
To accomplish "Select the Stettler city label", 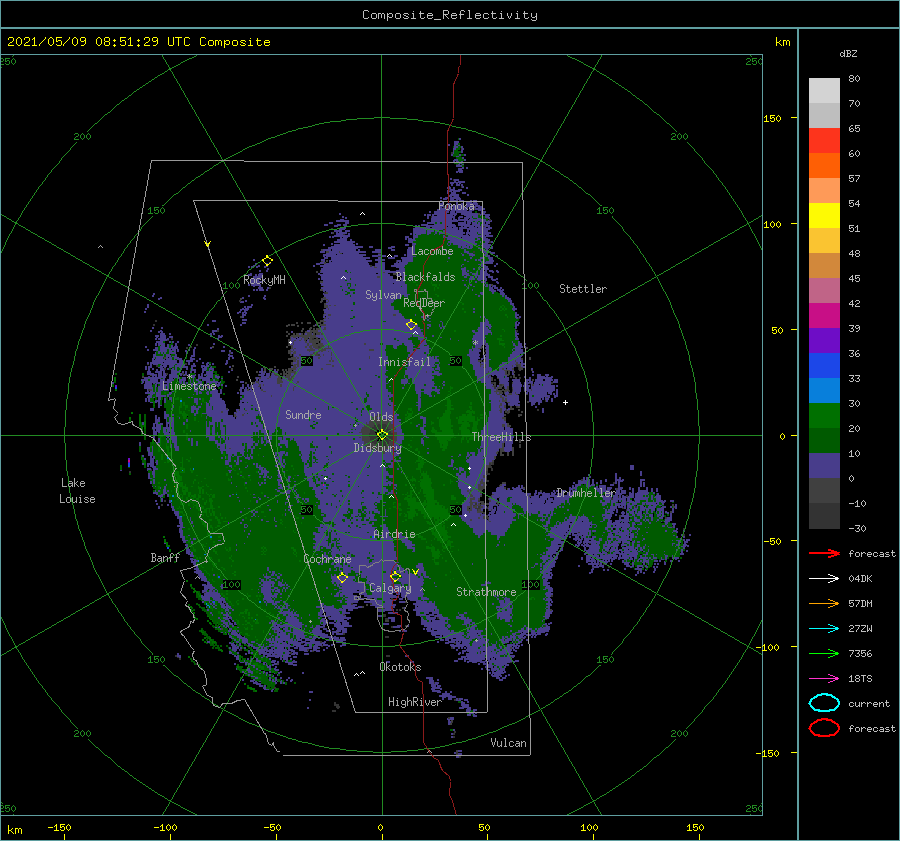I will (x=583, y=289).
